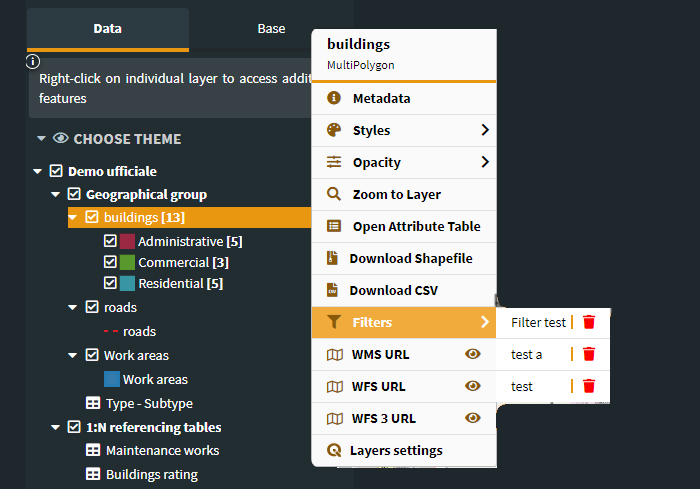Image resolution: width=700 pixels, height=489 pixels.
Task: Apply the saved 'test a' filter
Action: (x=526, y=355)
